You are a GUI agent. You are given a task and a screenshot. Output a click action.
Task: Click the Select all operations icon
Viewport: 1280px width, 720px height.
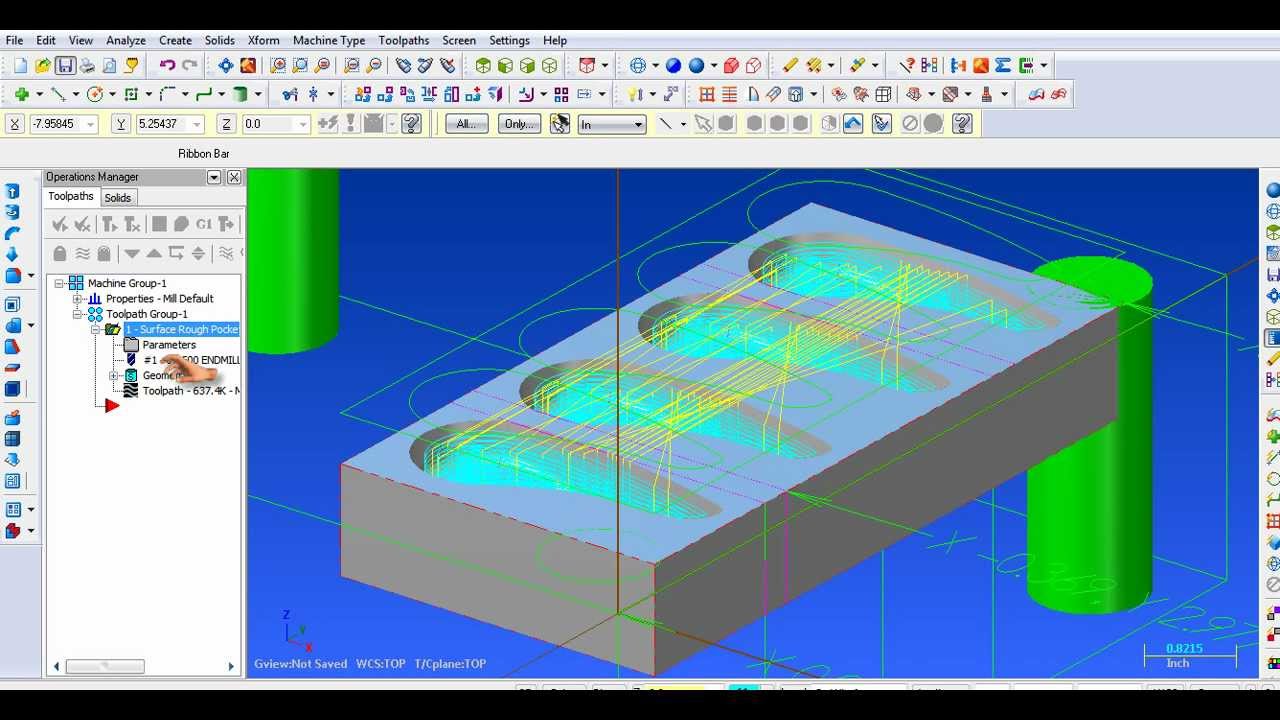coord(60,224)
